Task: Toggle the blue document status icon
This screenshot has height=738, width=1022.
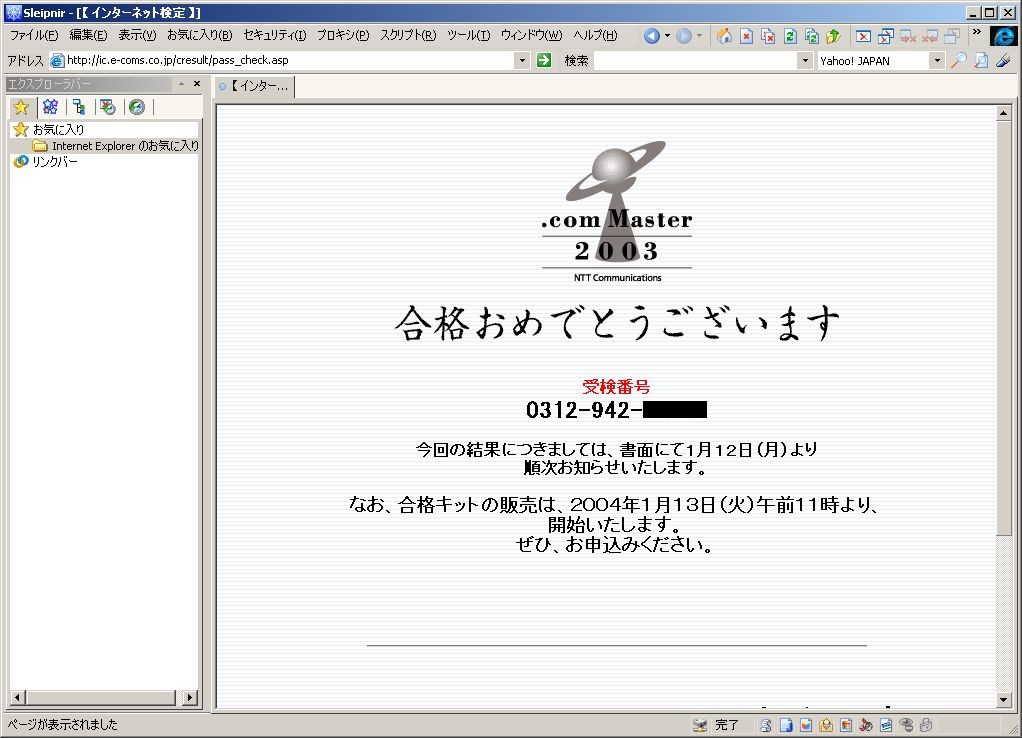Action: [x=786, y=725]
